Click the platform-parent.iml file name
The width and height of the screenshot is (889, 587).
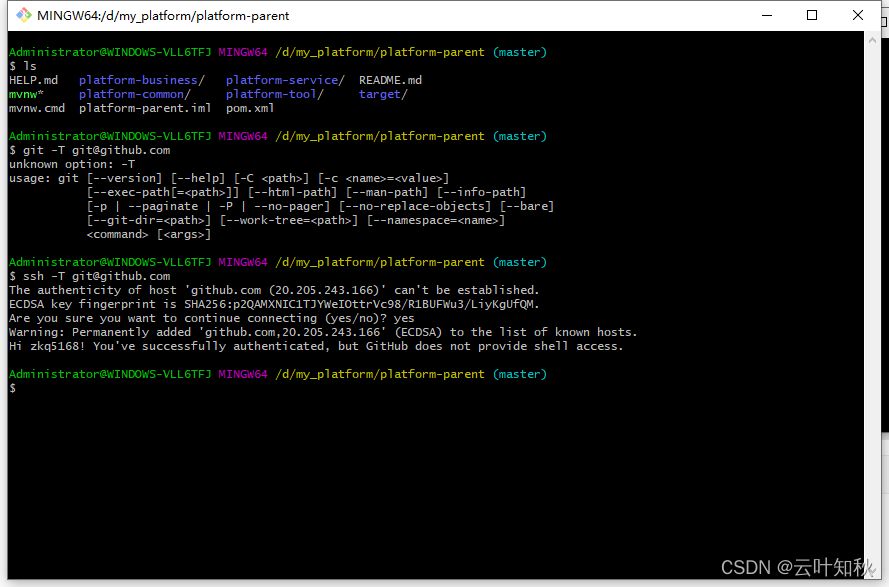tap(145, 108)
